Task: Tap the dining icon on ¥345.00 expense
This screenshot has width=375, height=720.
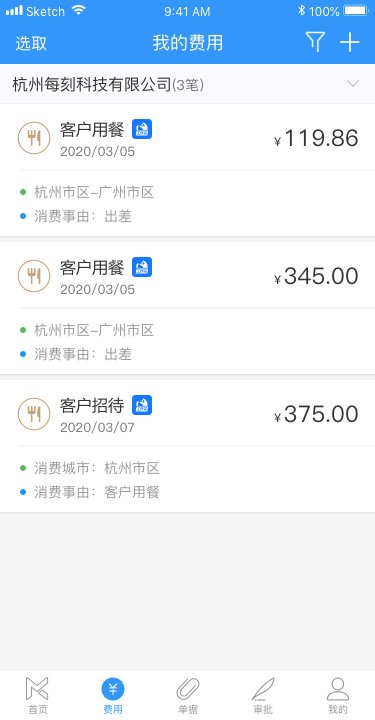Action: click(x=34, y=276)
